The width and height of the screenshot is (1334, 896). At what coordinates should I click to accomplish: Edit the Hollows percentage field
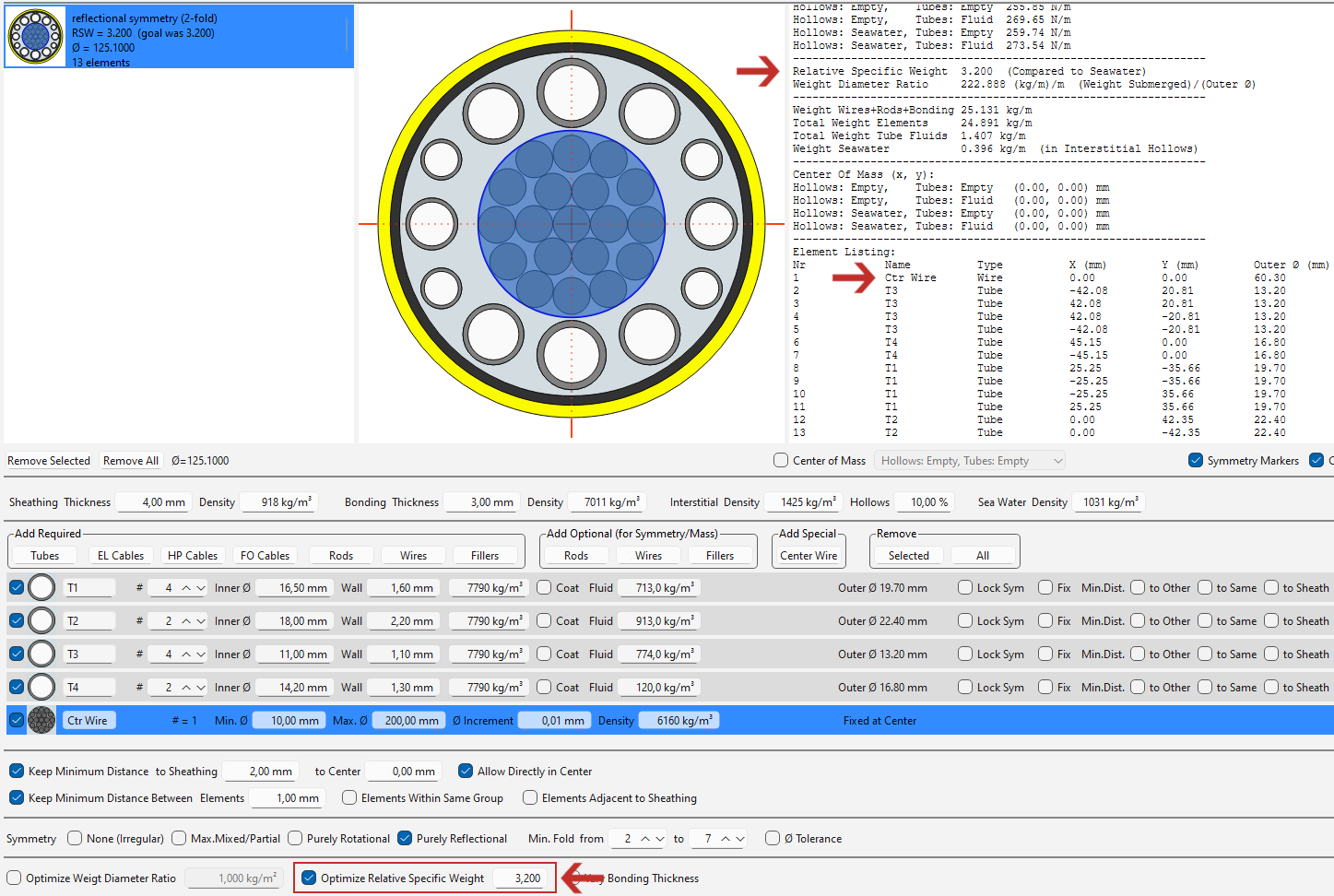(x=925, y=501)
